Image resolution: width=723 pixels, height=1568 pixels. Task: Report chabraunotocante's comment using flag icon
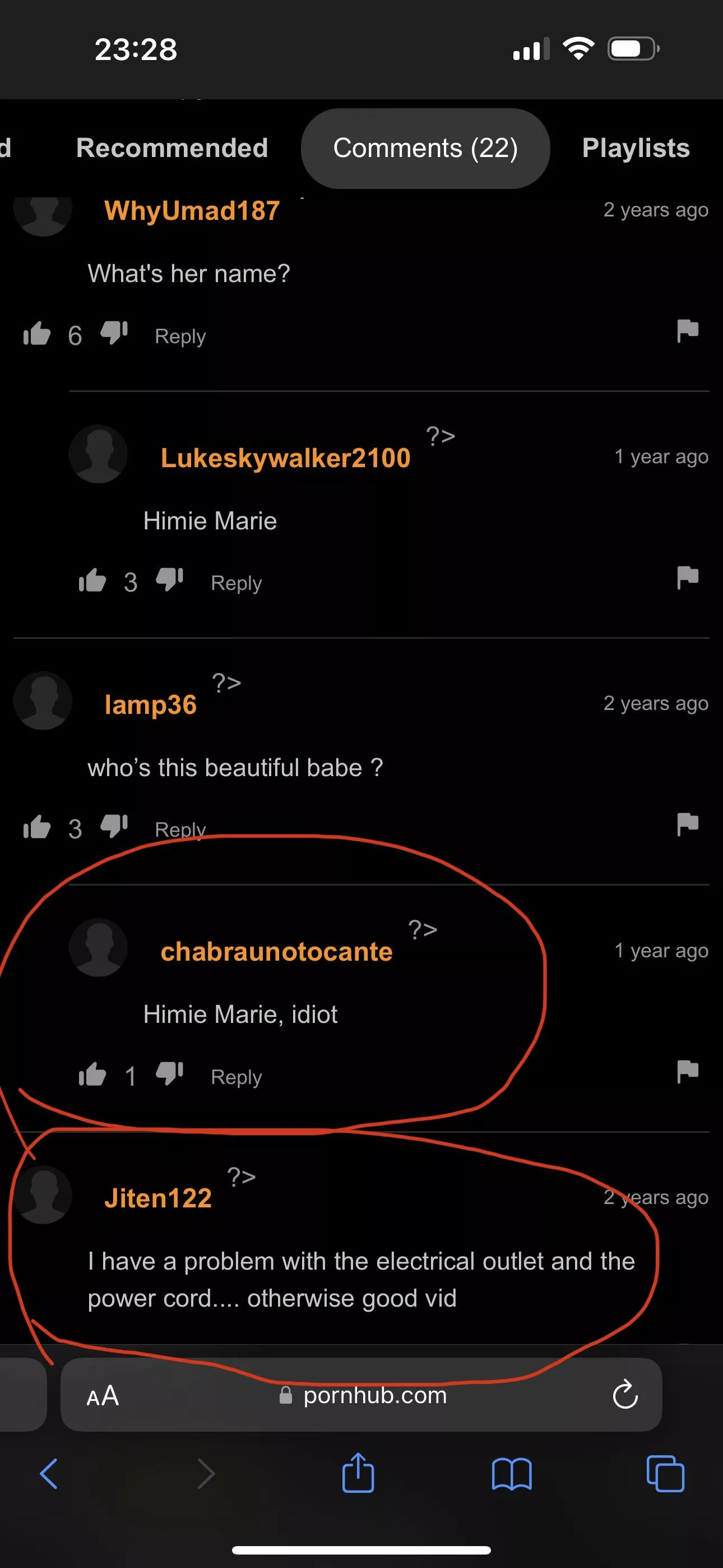688,1071
